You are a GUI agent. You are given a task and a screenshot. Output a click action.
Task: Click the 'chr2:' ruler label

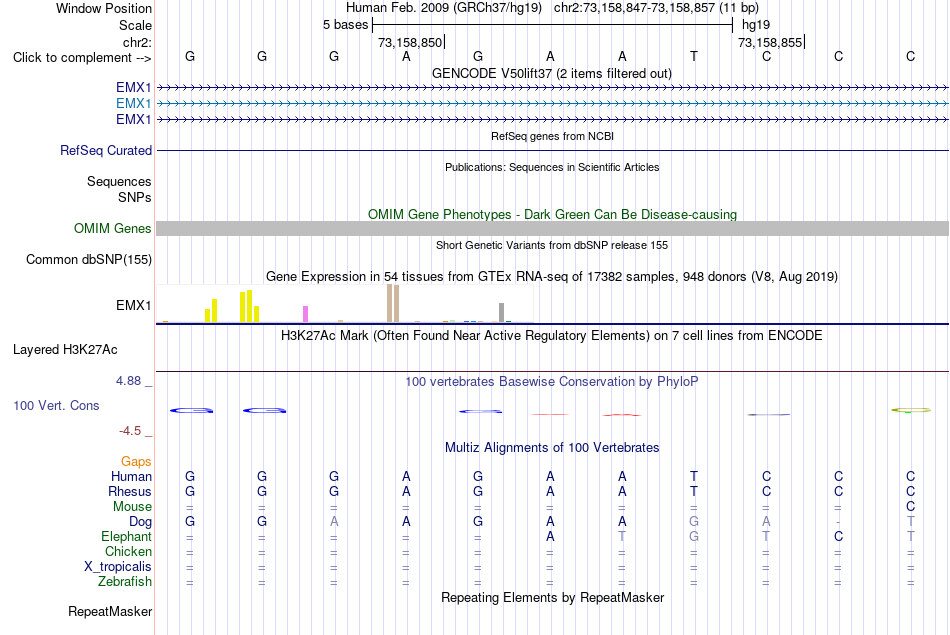(137, 42)
